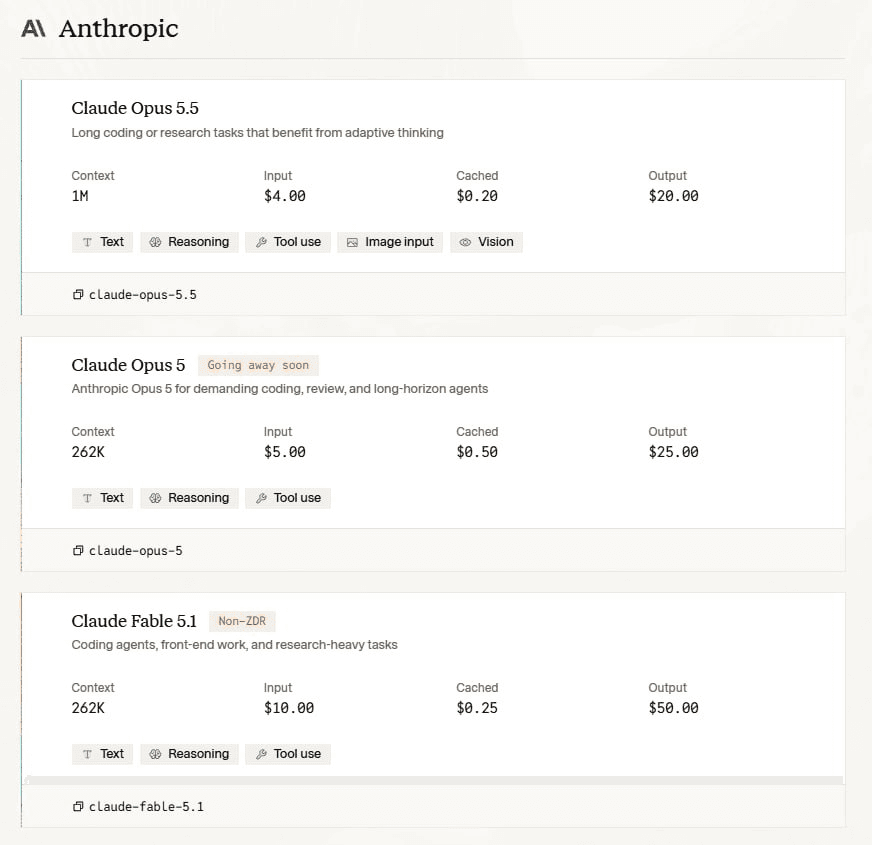872x845 pixels.
Task: Click the "$0.20" cached price
Action: pos(477,196)
